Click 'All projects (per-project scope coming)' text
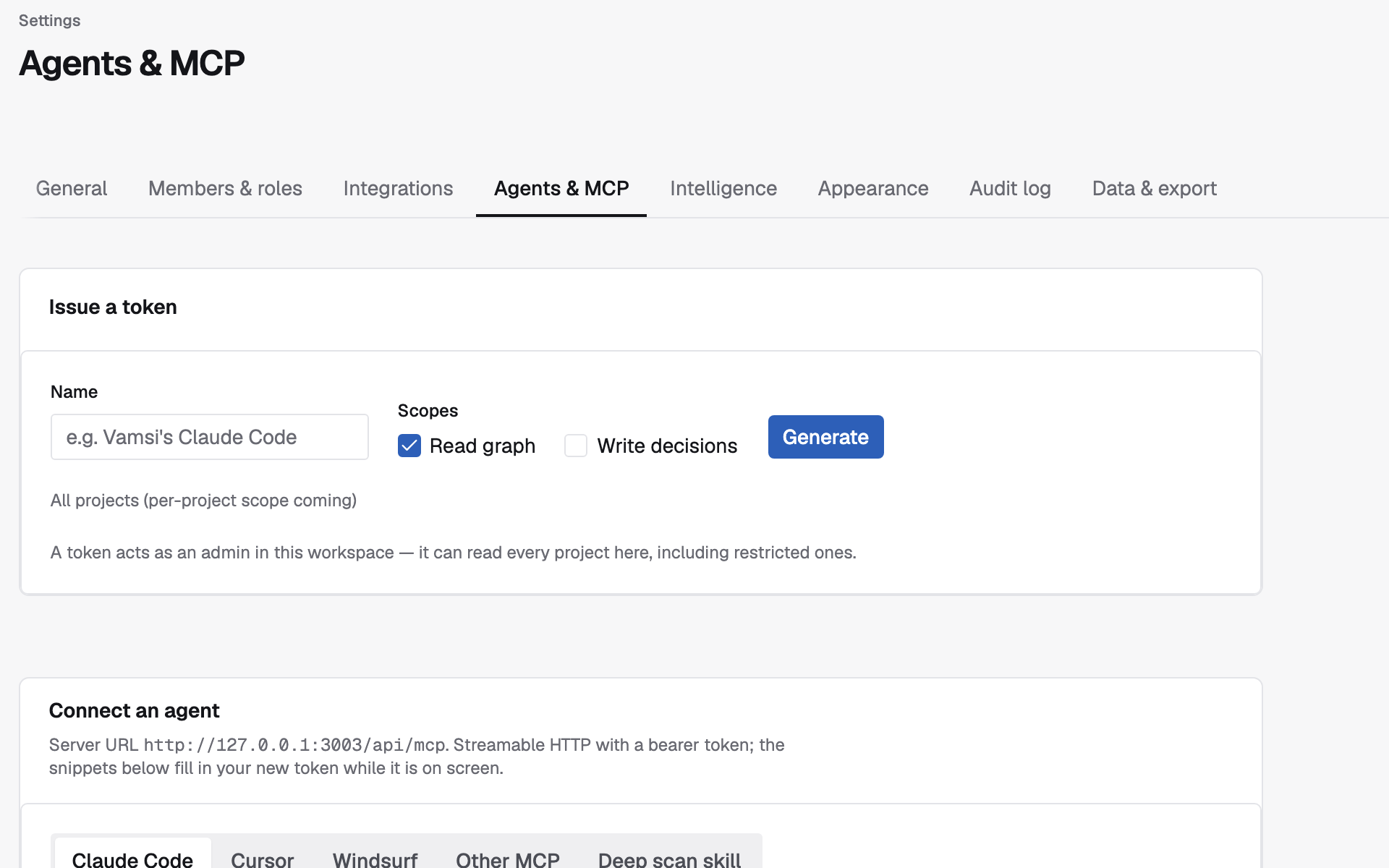This screenshot has width=1389, height=868. [203, 501]
